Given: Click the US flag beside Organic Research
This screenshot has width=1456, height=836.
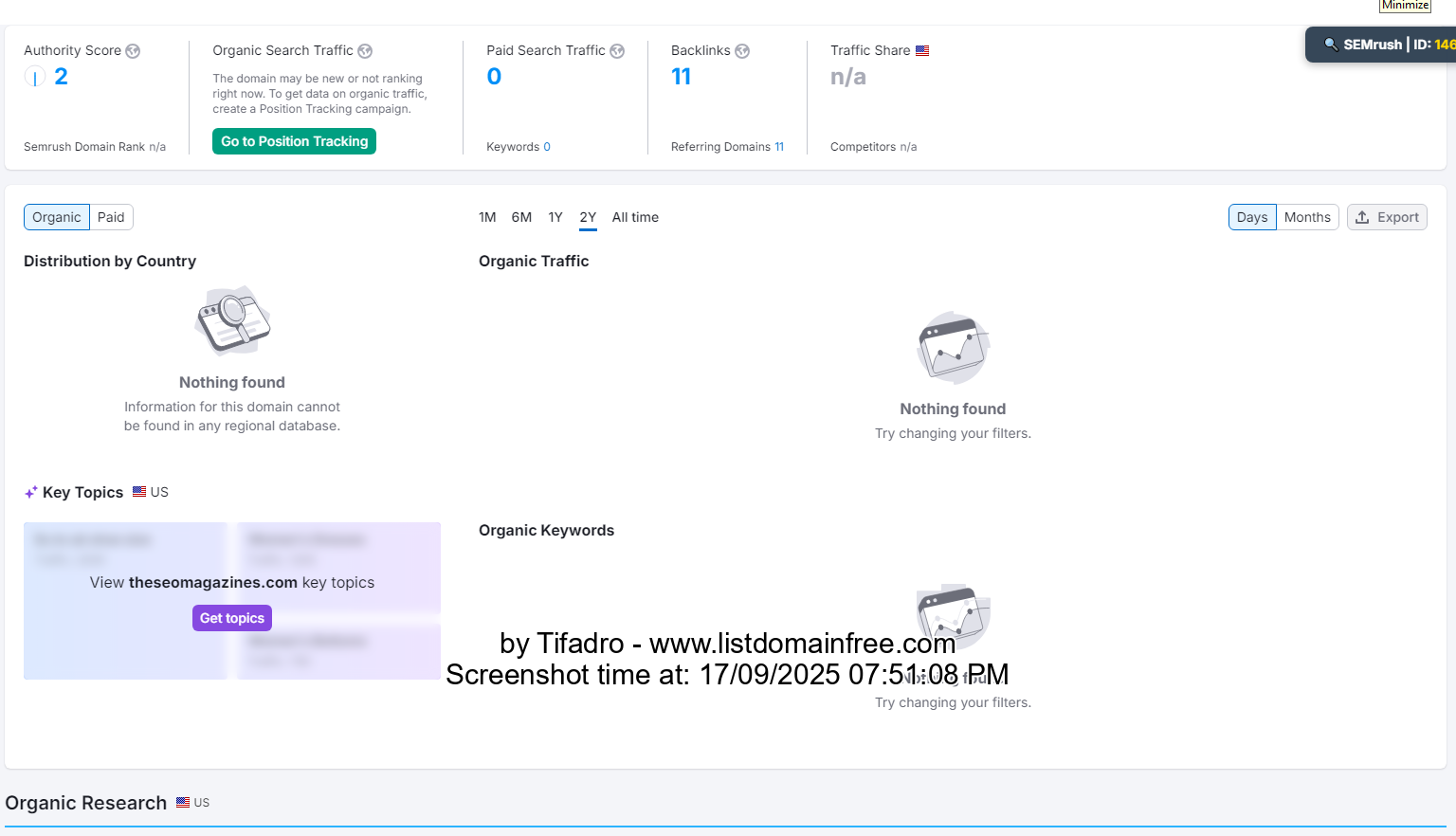Looking at the screenshot, I should coord(183,802).
